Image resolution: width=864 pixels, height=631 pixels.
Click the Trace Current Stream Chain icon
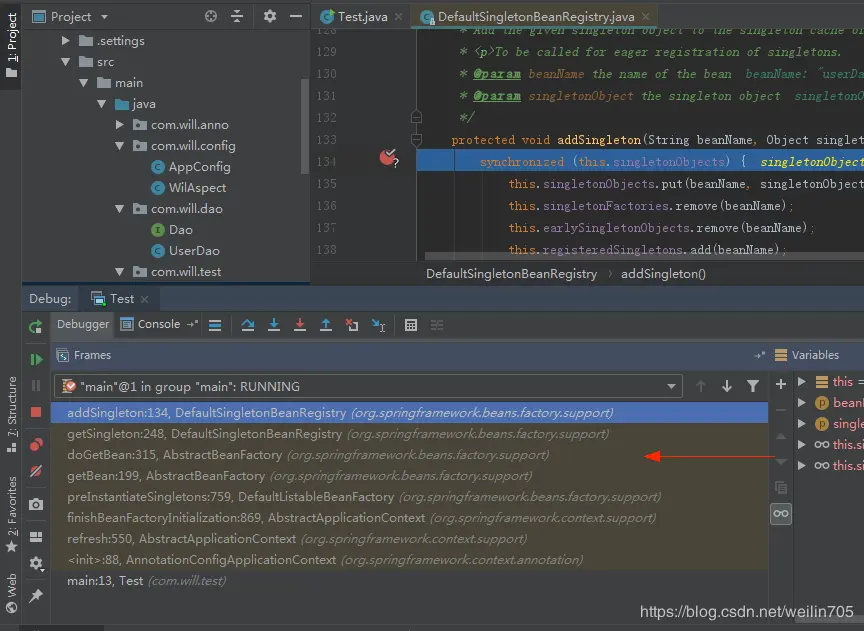[437, 325]
